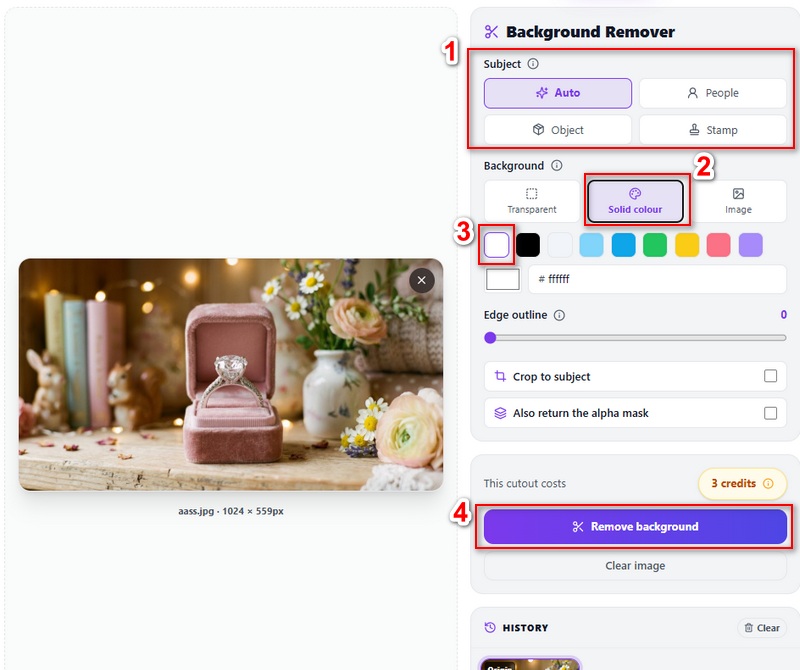
Task: Click the Edge outline slider handle
Action: (x=490, y=338)
